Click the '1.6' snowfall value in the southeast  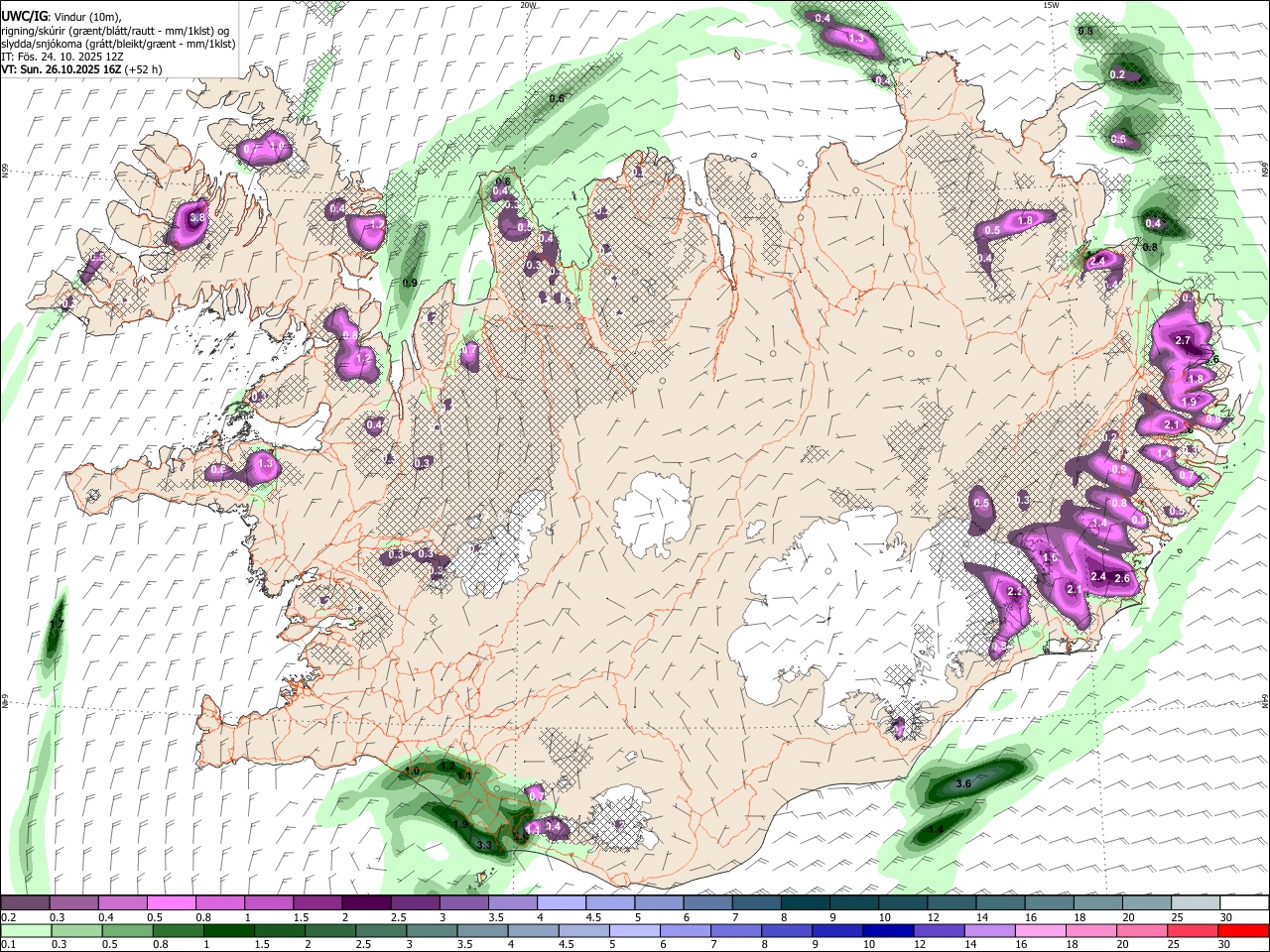click(x=1051, y=558)
